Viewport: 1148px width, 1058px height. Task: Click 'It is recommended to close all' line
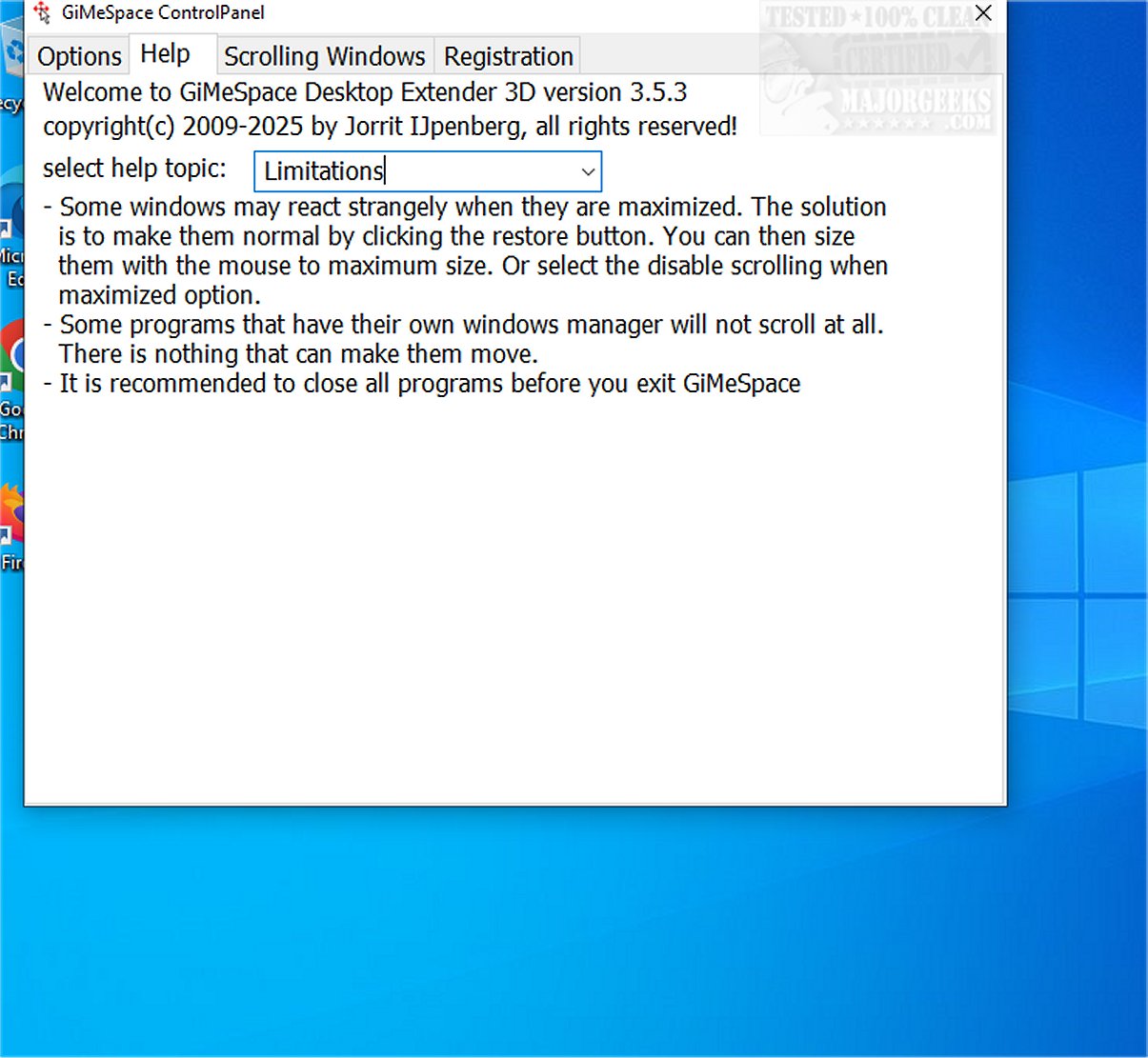pyautogui.click(x=422, y=384)
